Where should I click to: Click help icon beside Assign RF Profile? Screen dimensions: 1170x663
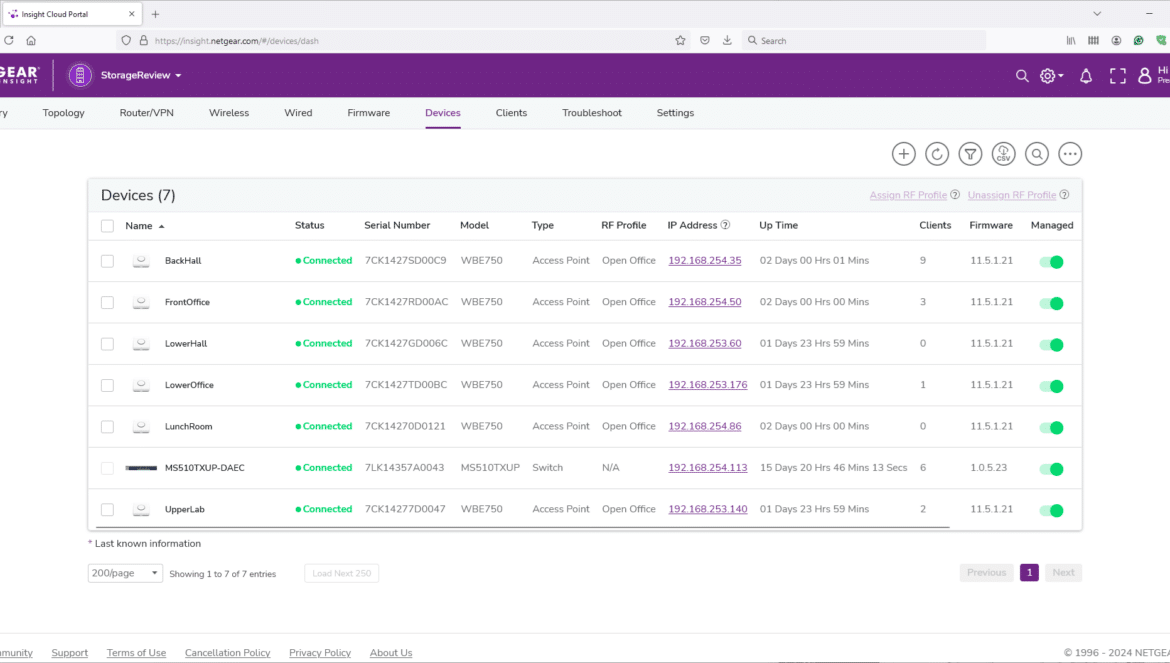click(x=954, y=195)
